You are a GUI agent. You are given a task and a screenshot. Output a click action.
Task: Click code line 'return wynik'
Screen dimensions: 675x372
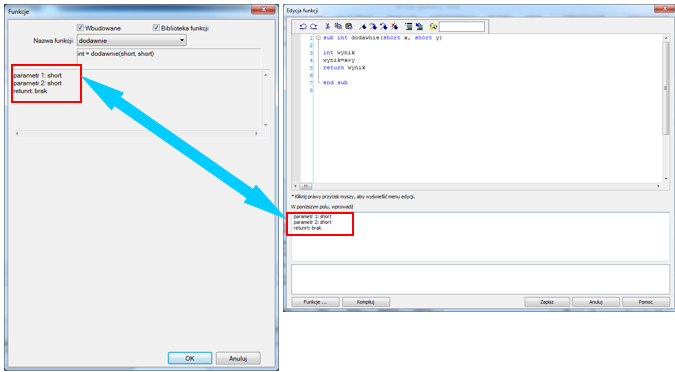click(x=344, y=68)
